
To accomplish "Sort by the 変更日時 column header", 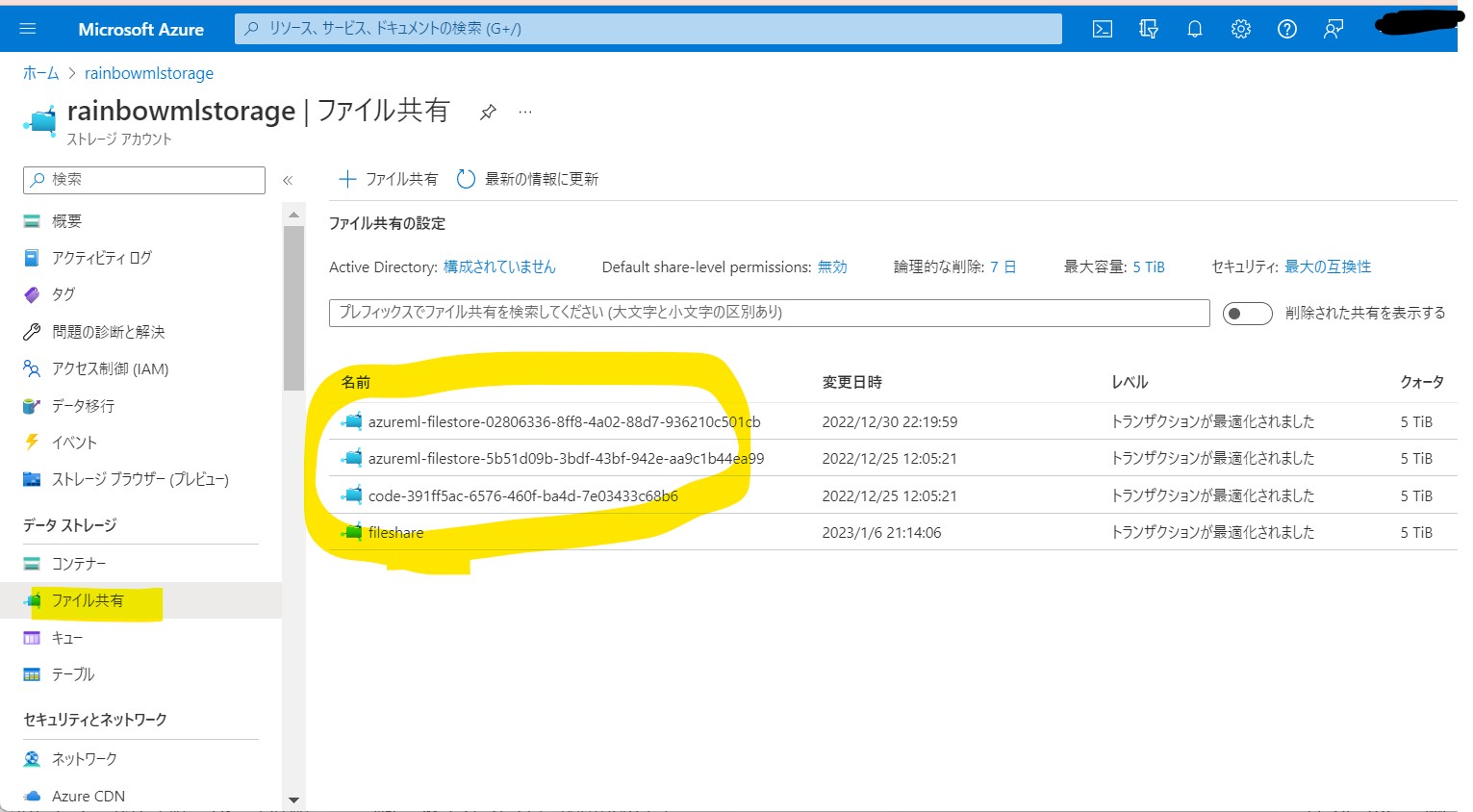I will tap(852, 382).
